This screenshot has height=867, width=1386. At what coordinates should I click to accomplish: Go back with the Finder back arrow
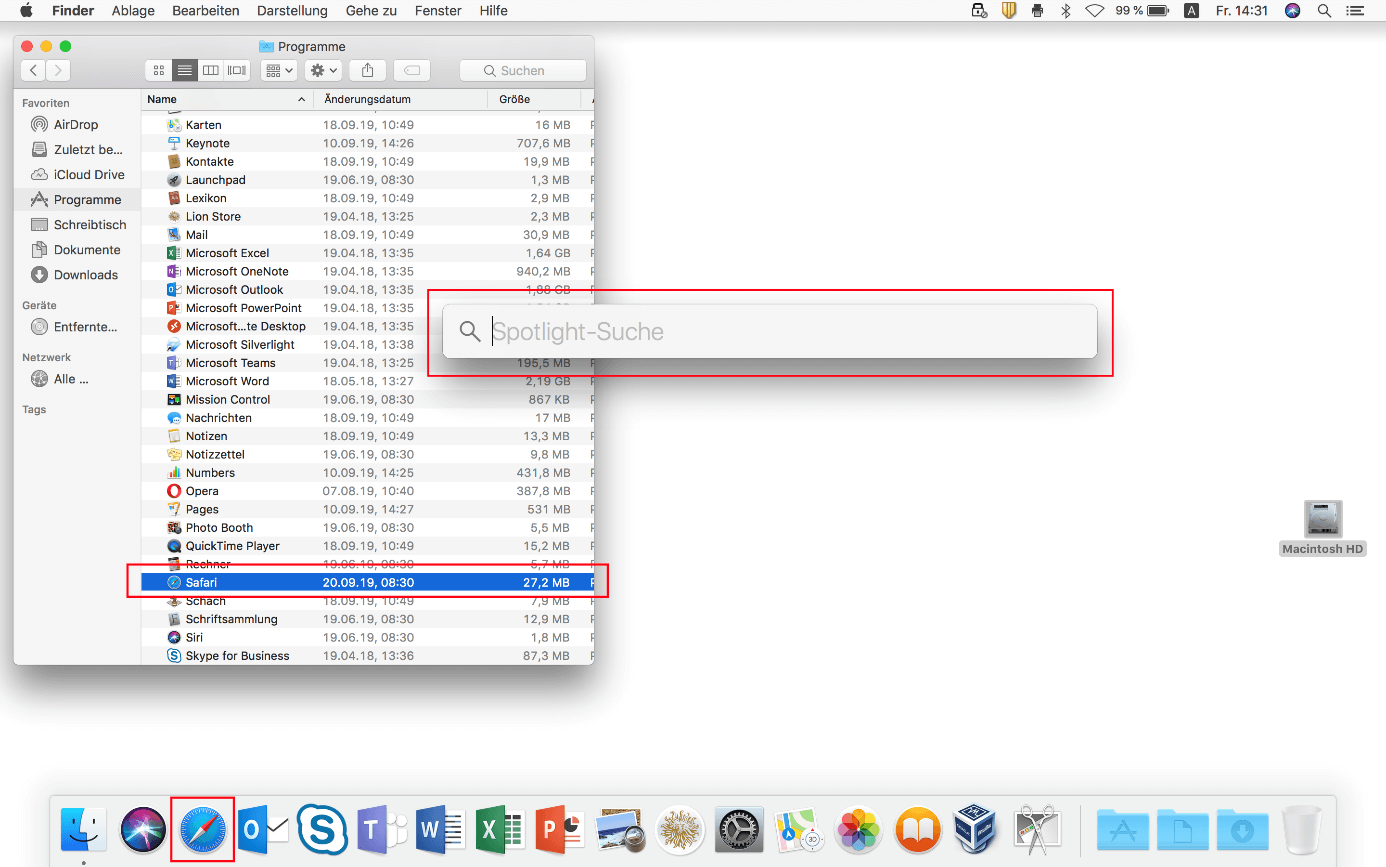click(33, 70)
